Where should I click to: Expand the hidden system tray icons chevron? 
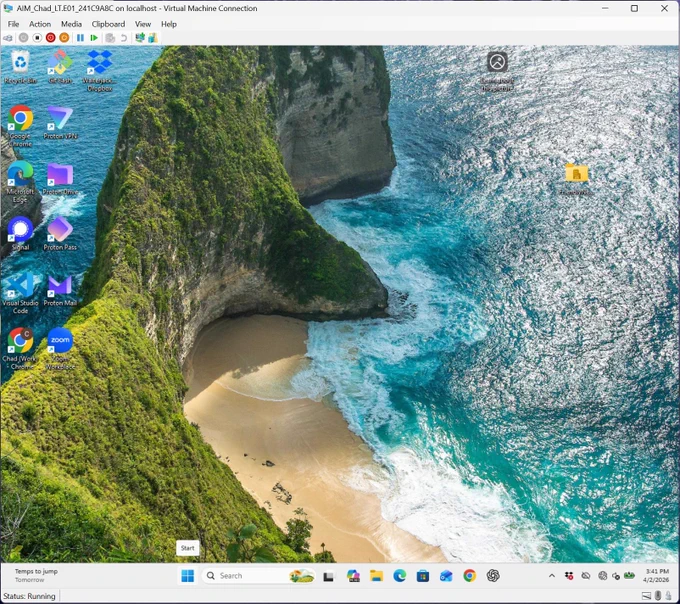[x=552, y=576]
